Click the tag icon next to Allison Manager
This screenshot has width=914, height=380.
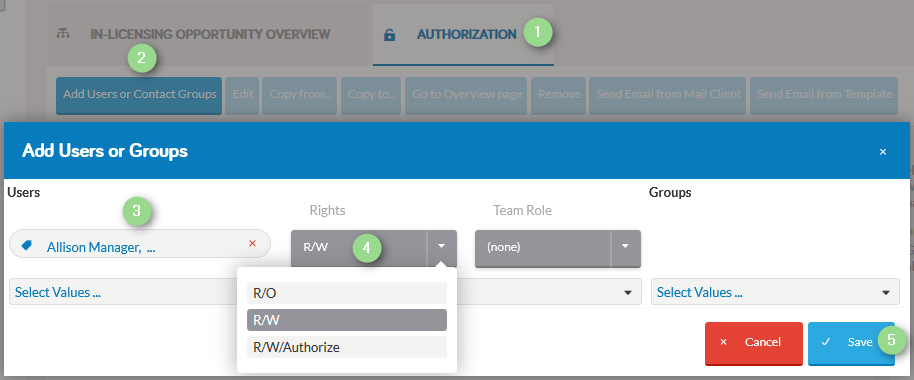[x=26, y=246]
